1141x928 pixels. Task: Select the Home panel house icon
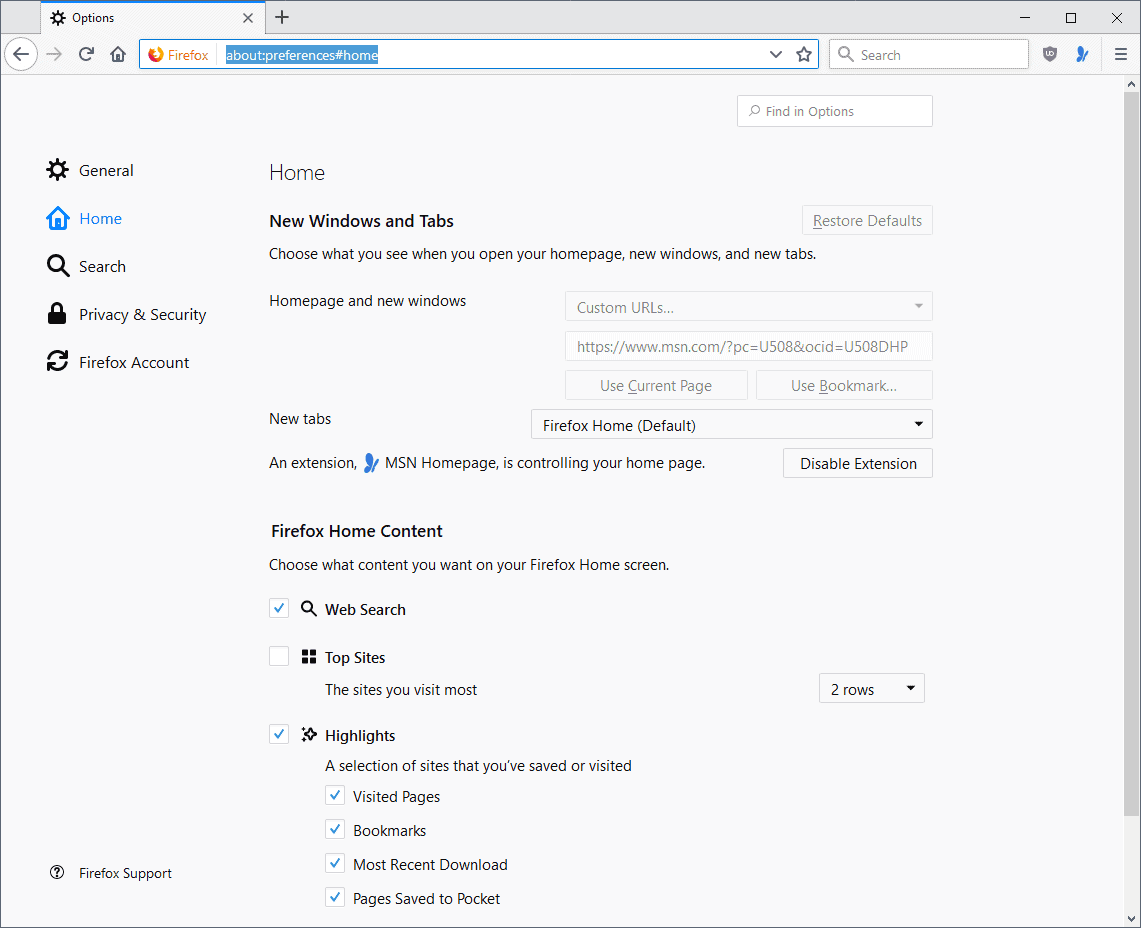click(x=57, y=218)
